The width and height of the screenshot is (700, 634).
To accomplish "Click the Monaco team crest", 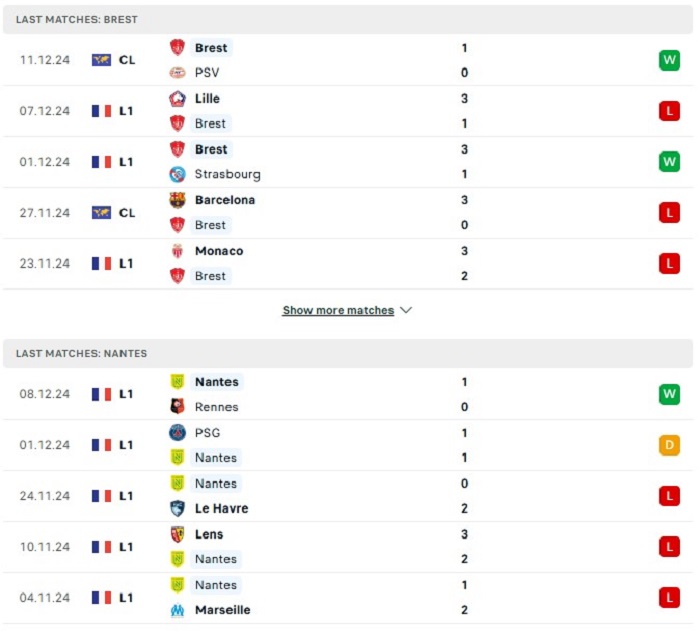I will click(x=178, y=251).
